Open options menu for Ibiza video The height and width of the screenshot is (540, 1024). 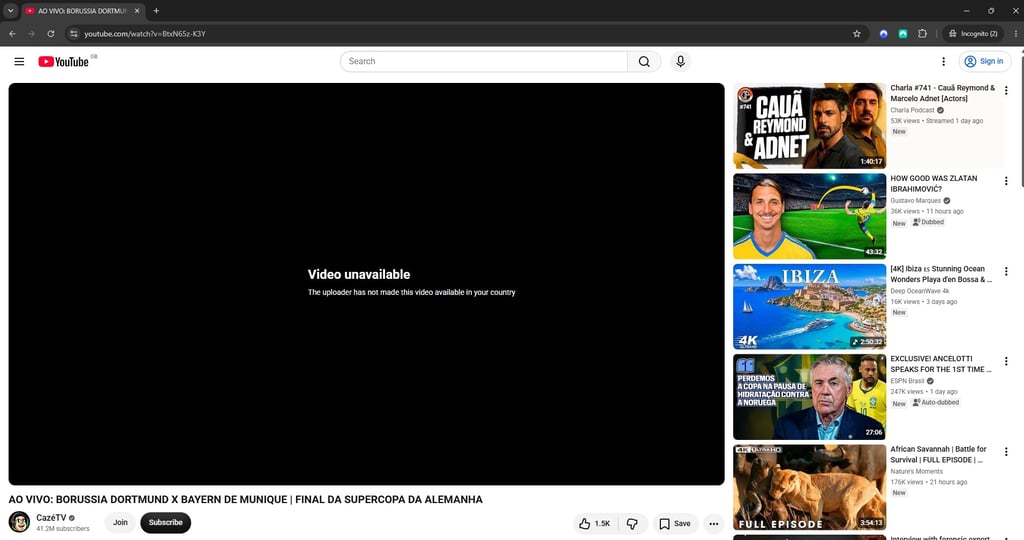1006,271
